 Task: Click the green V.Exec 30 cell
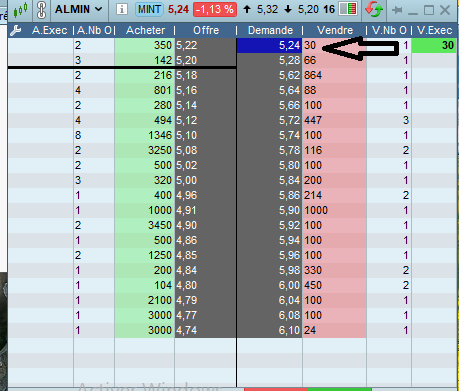tap(434, 45)
